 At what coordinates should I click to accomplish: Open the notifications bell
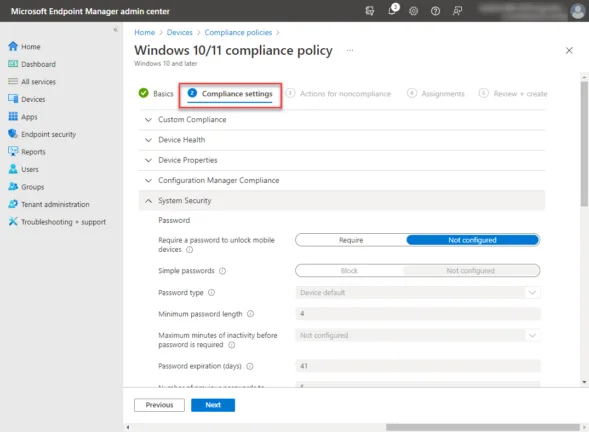392,10
